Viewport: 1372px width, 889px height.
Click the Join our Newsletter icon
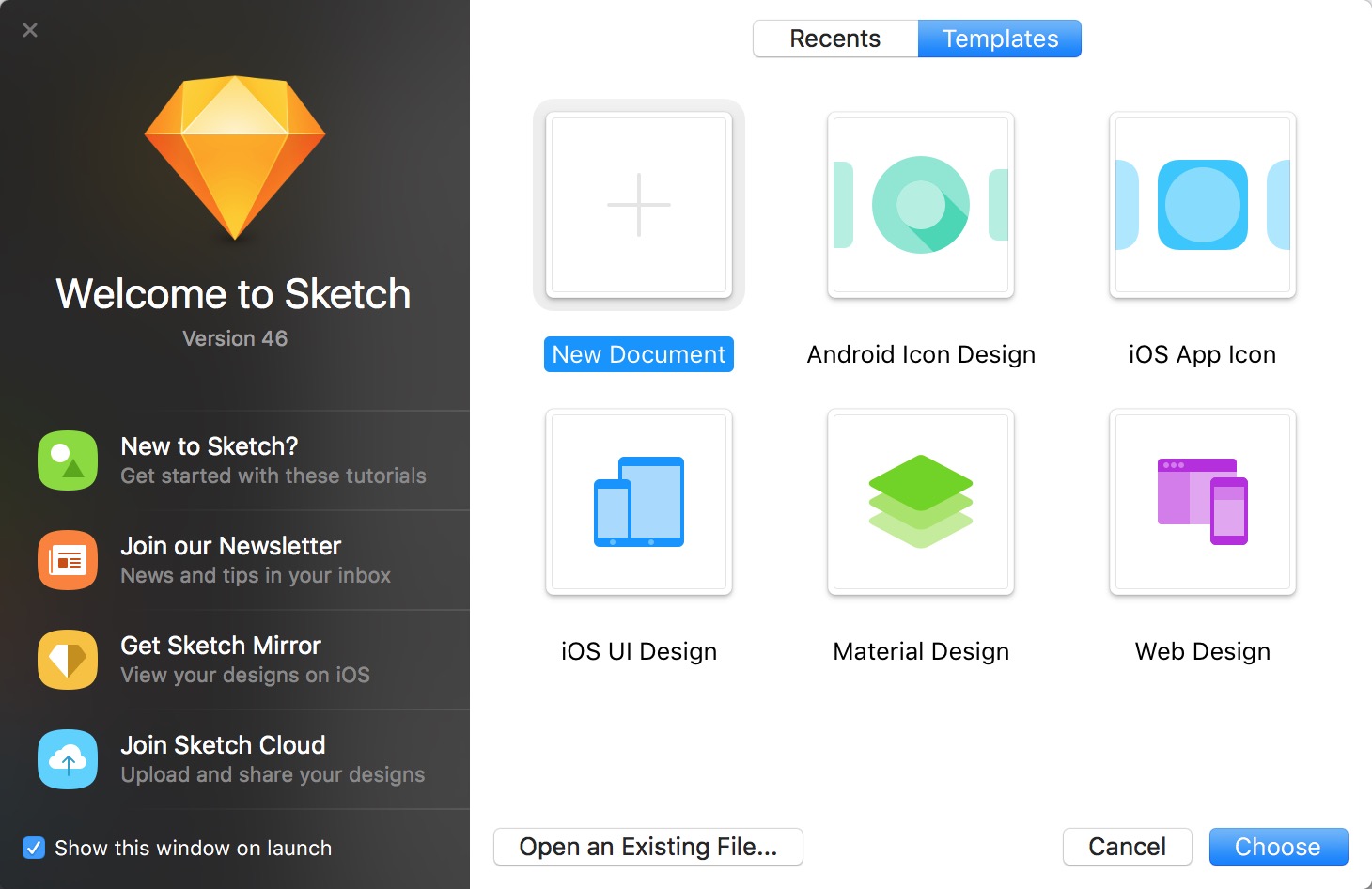68,560
